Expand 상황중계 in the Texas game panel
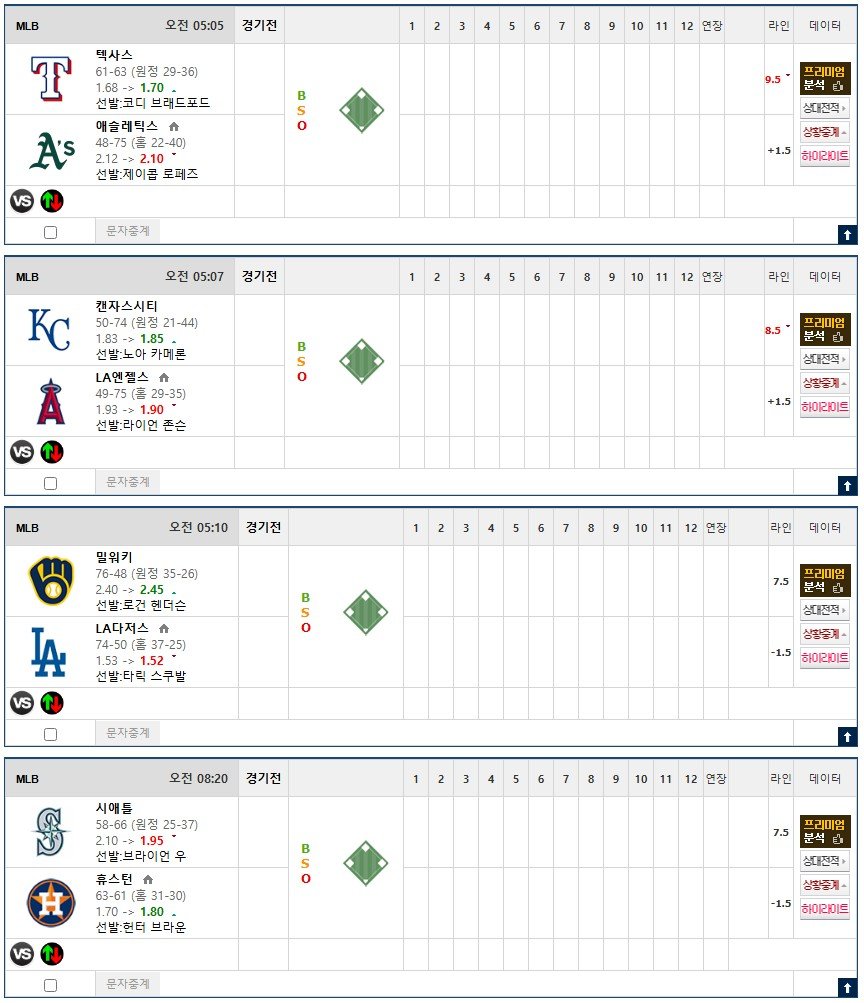864x1003 pixels. [x=824, y=132]
